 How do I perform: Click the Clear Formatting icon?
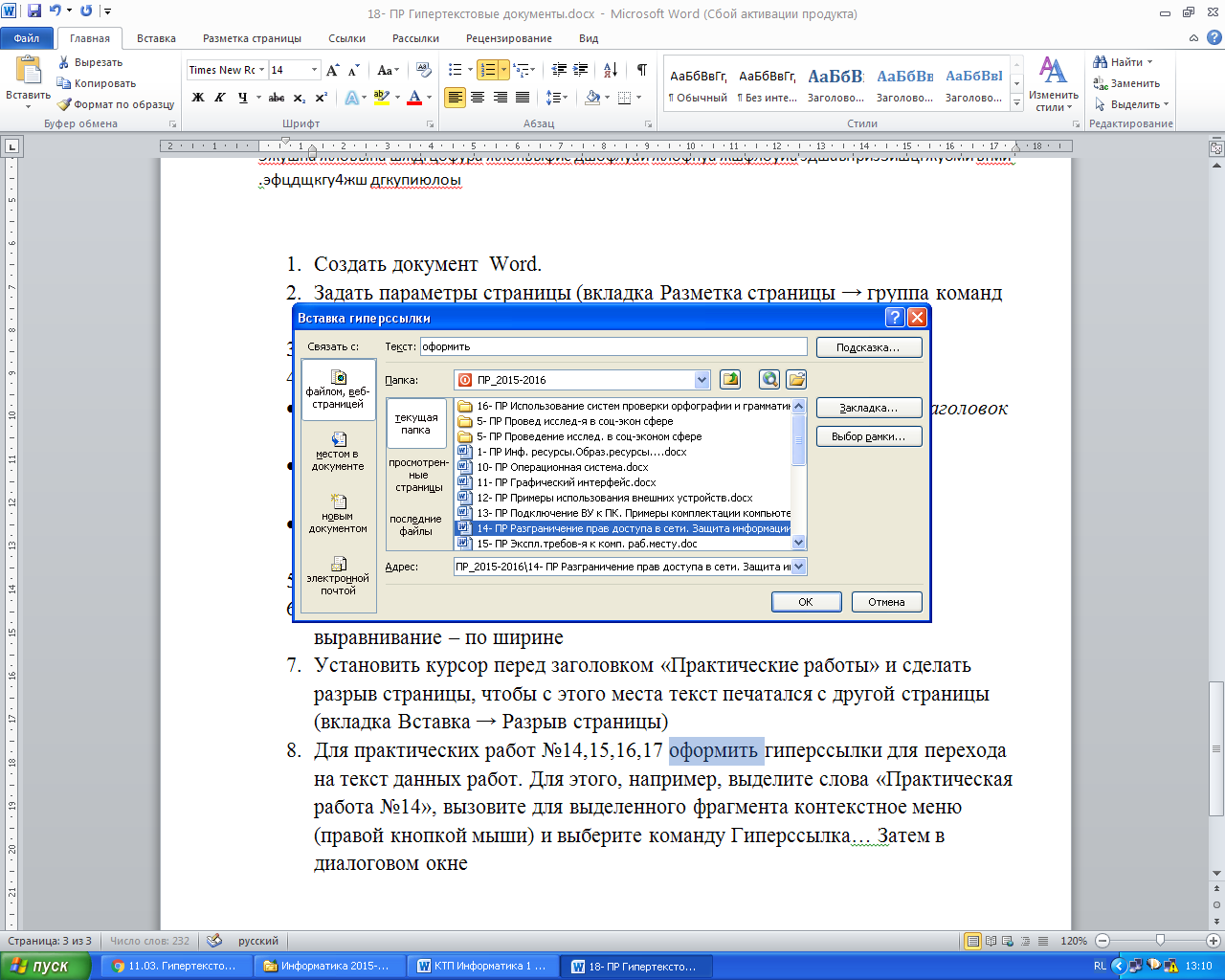pos(422,70)
